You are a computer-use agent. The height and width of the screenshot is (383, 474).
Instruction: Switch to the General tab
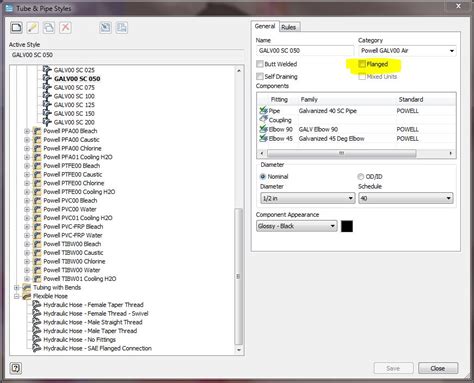pyautogui.click(x=265, y=26)
